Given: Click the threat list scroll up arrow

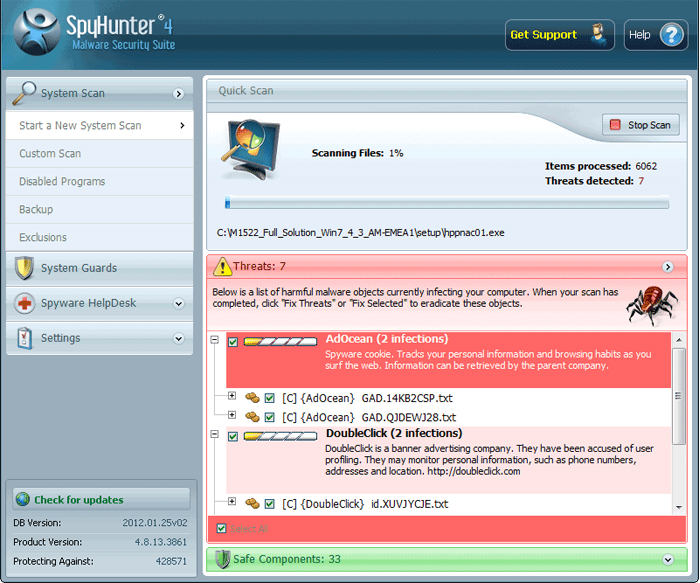Looking at the screenshot, I should [679, 340].
